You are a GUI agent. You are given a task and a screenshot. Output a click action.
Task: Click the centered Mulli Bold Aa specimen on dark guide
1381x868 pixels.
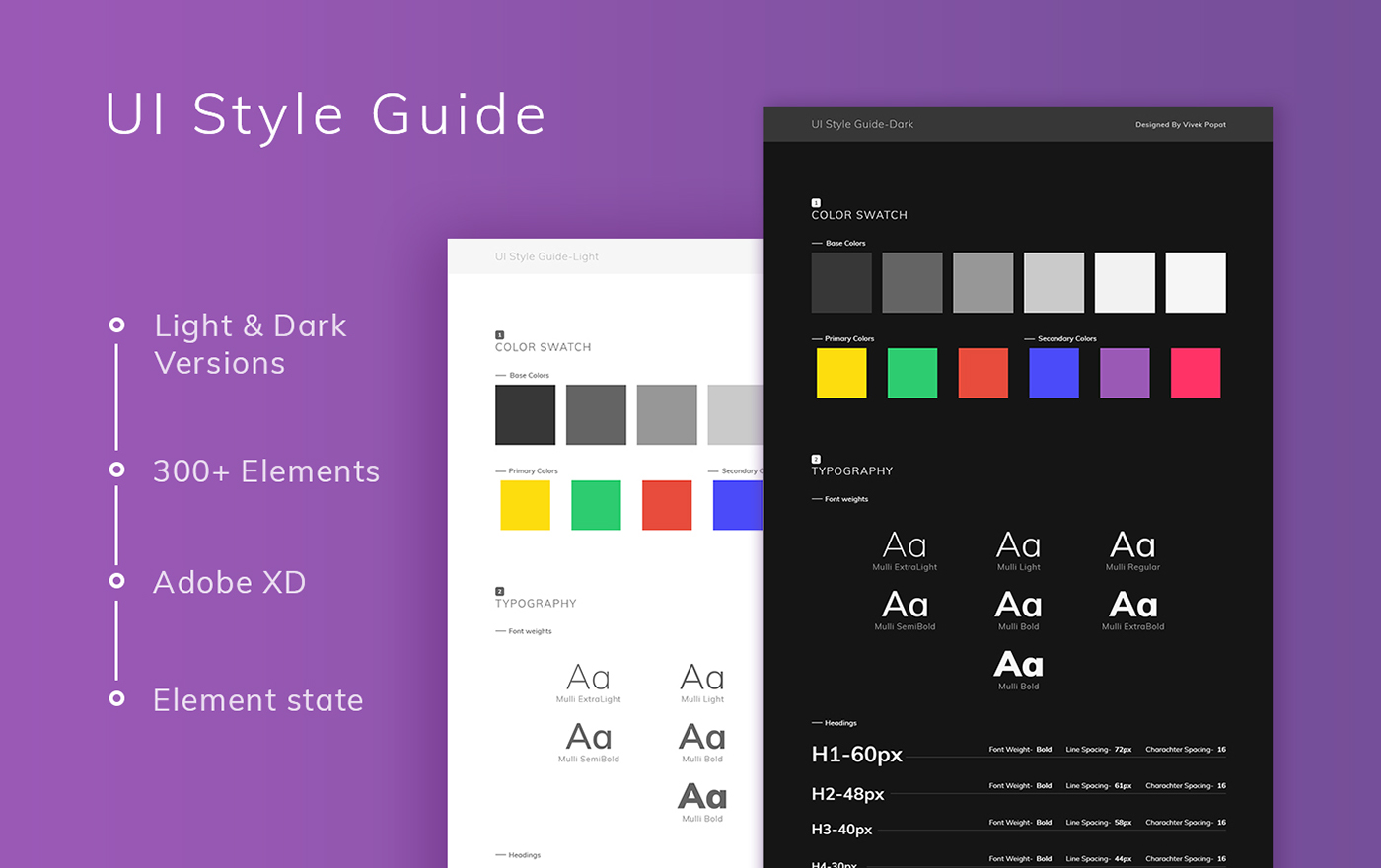tap(1018, 666)
